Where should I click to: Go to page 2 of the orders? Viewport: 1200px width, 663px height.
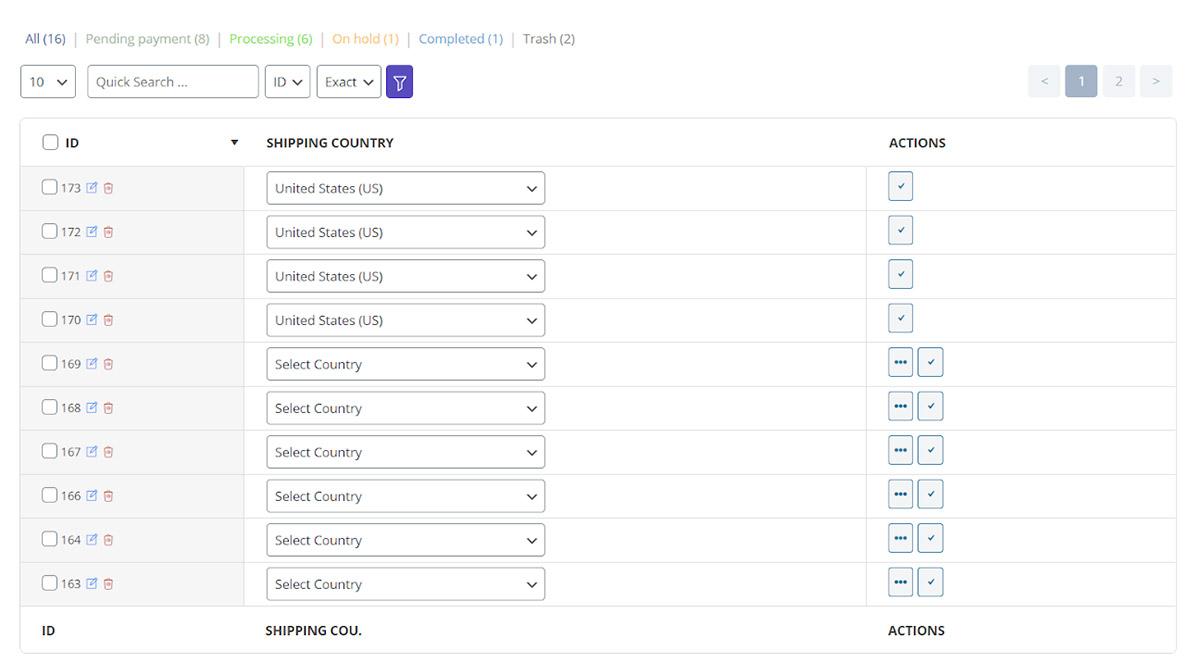click(x=1119, y=81)
